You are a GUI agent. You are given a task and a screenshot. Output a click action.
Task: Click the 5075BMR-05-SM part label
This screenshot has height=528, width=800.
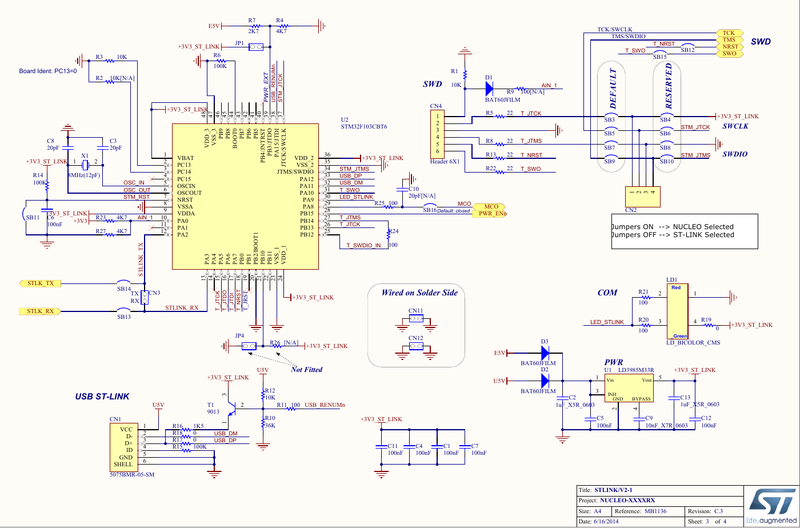click(x=132, y=475)
